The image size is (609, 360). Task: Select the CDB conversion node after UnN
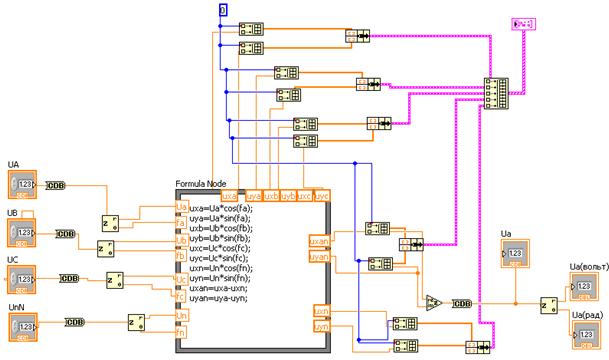75,322
